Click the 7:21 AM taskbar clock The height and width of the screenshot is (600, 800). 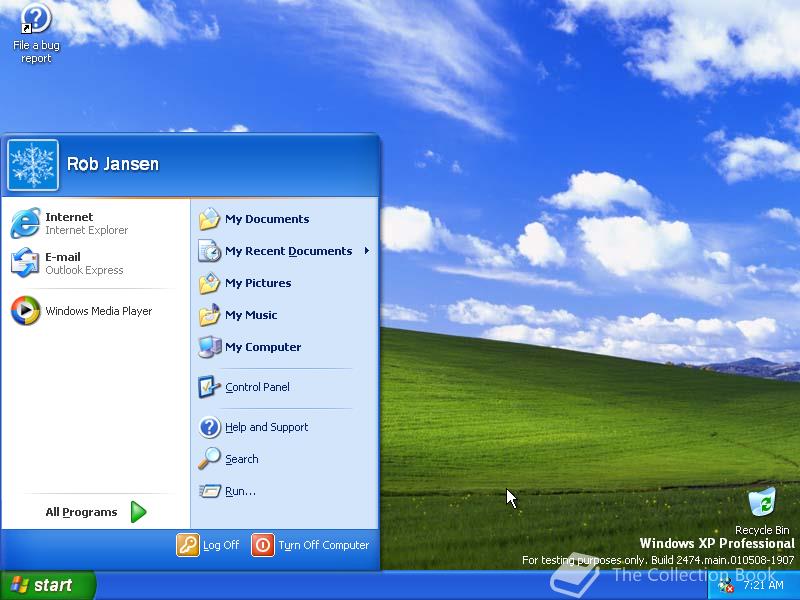pyautogui.click(x=763, y=585)
